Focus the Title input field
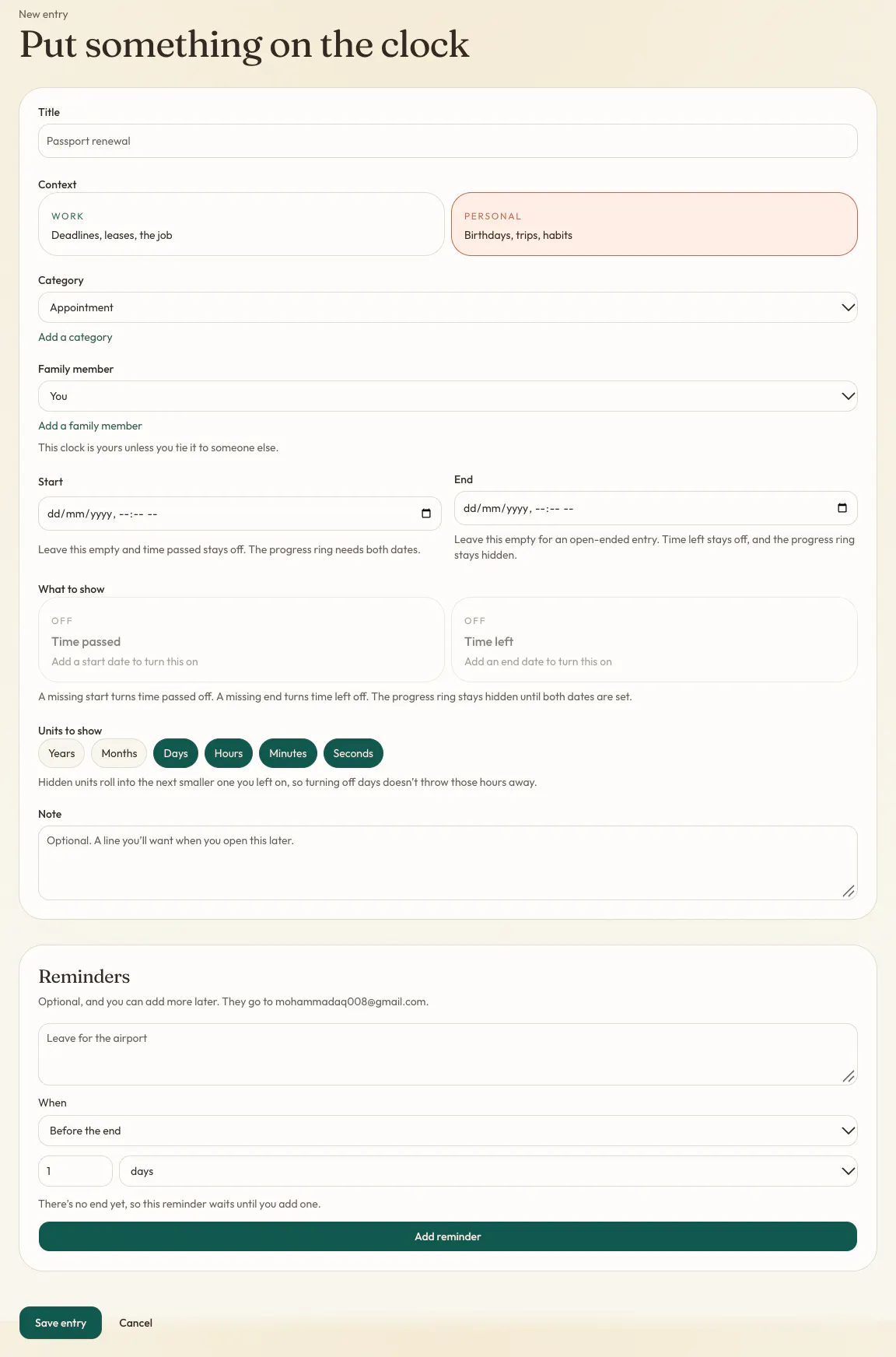Image resolution: width=896 pixels, height=1357 pixels. 448,141
